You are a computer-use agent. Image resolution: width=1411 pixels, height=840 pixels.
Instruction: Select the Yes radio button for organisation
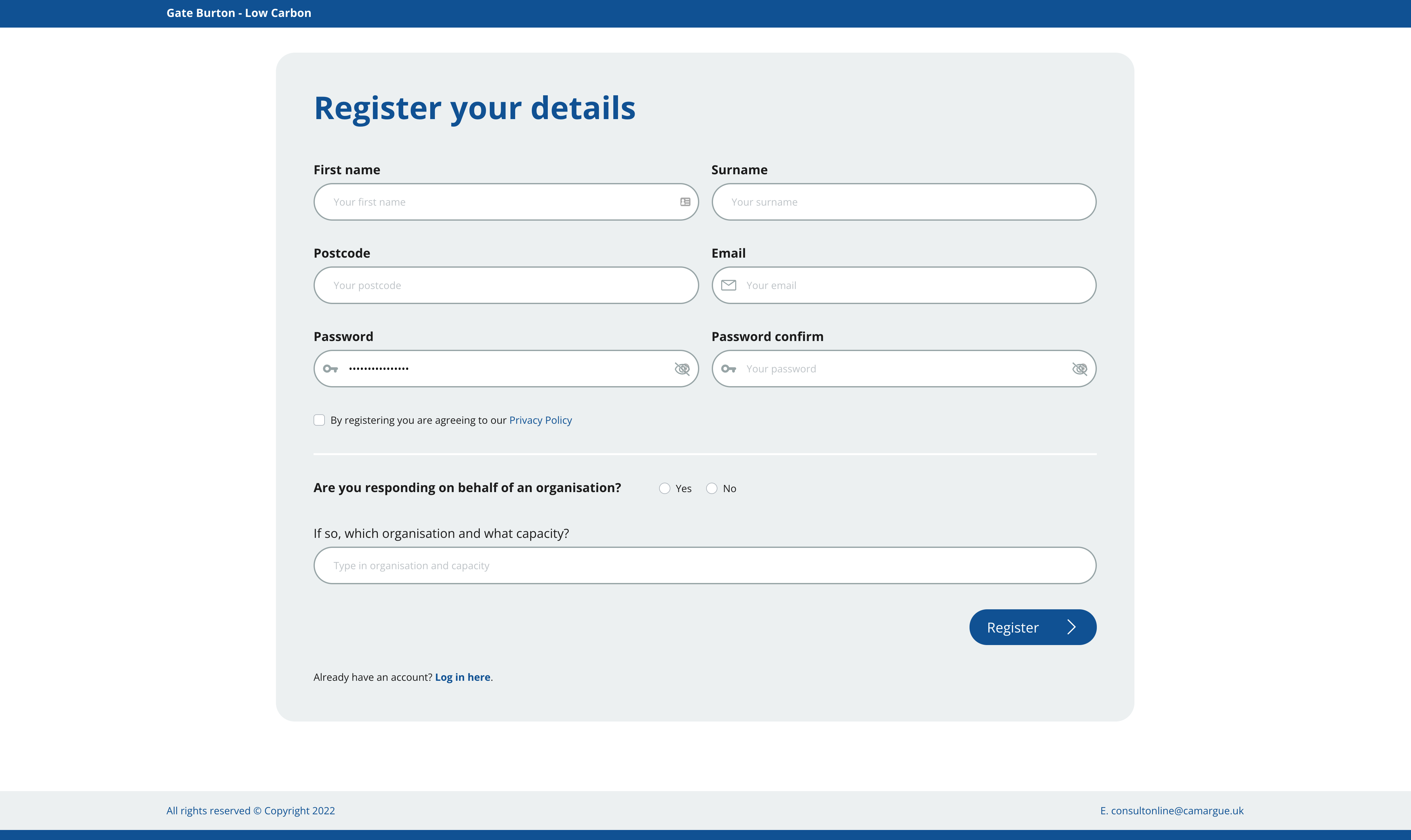tap(664, 488)
